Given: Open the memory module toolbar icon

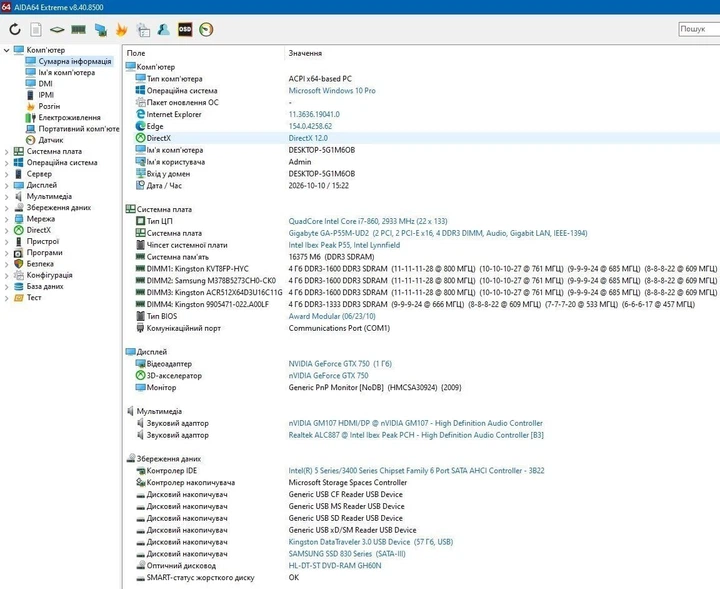Looking at the screenshot, I should [79, 30].
